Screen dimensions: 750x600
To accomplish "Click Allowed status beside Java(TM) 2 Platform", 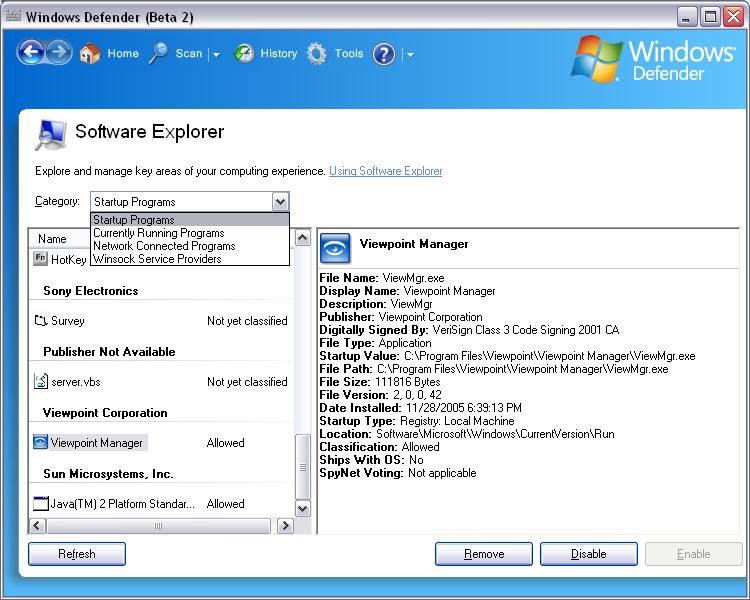I will tap(225, 504).
